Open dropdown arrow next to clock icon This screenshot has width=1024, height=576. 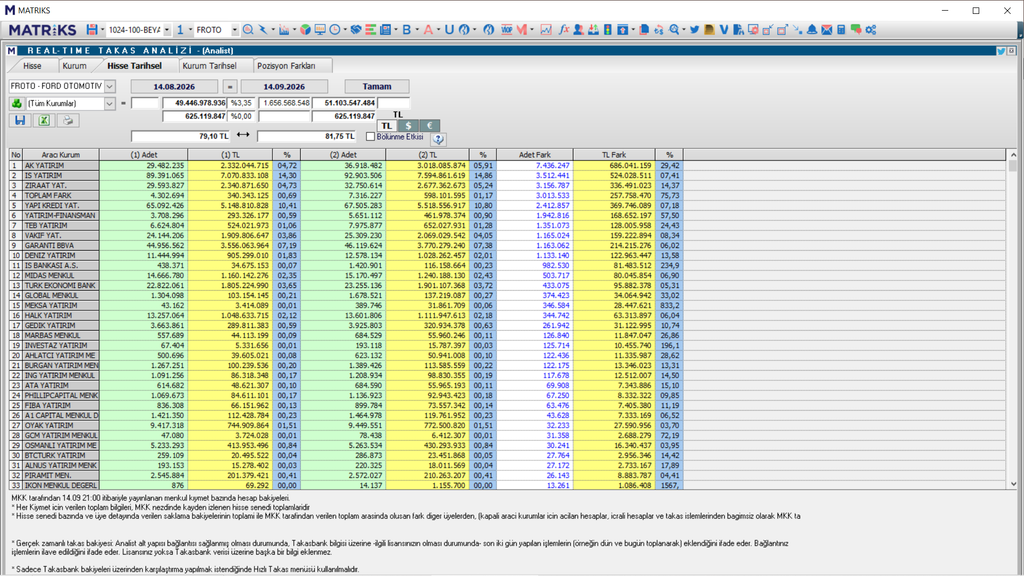[x=345, y=30]
